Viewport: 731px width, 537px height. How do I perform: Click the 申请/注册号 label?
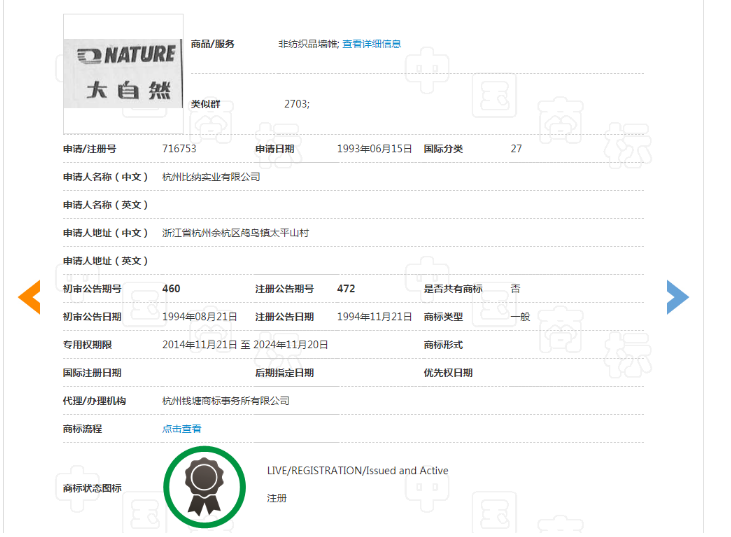(90, 149)
